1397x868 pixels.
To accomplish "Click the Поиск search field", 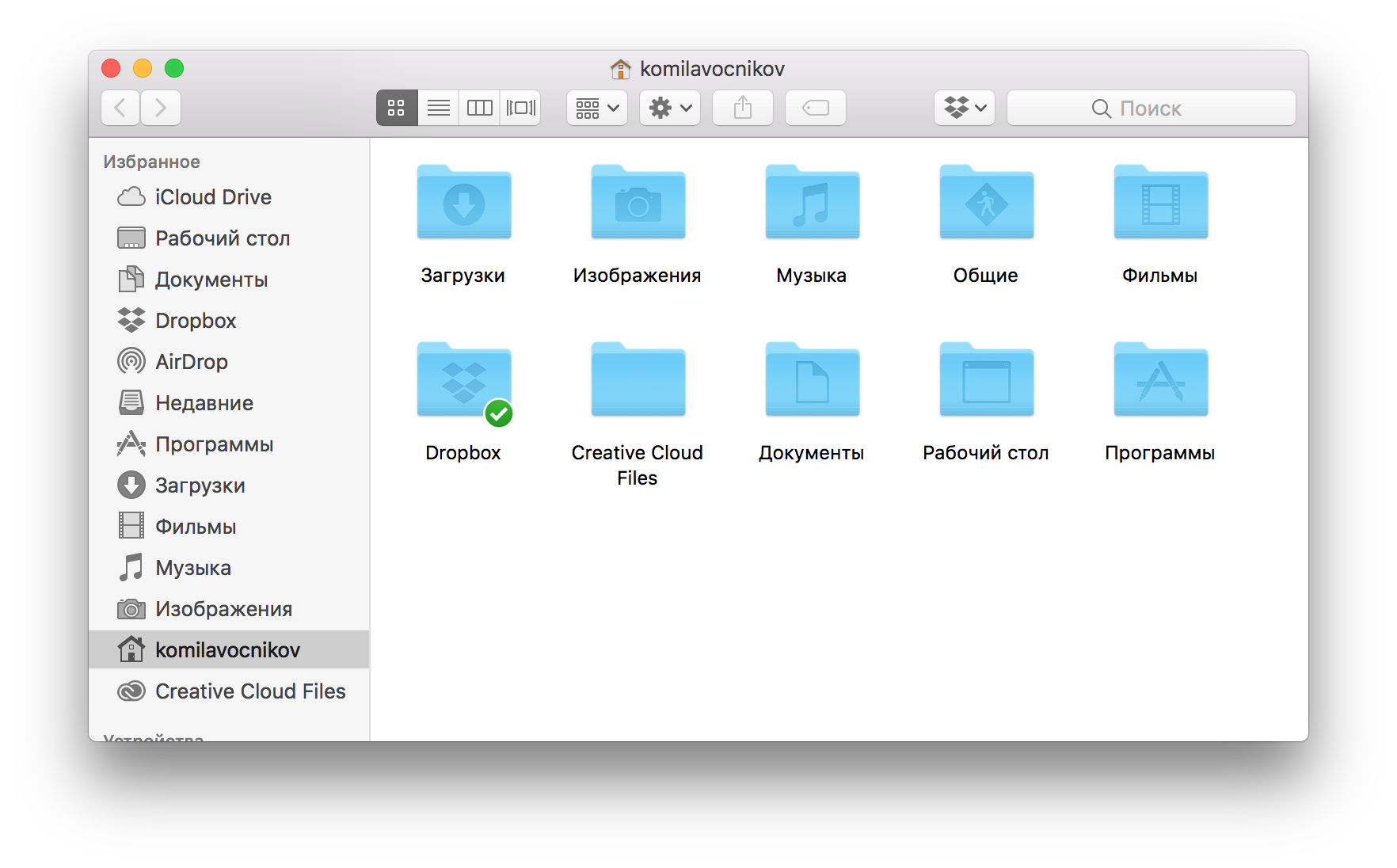I will coord(1150,108).
